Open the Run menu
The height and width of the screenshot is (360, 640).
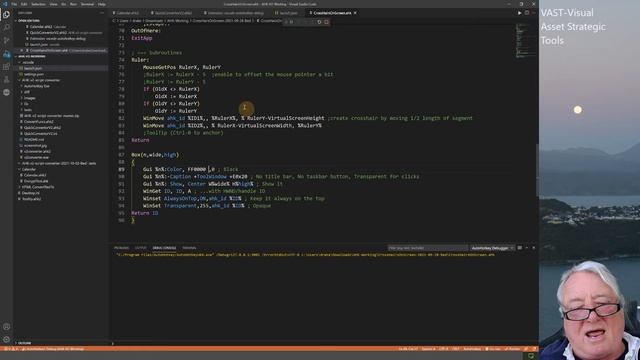click(x=73, y=4)
